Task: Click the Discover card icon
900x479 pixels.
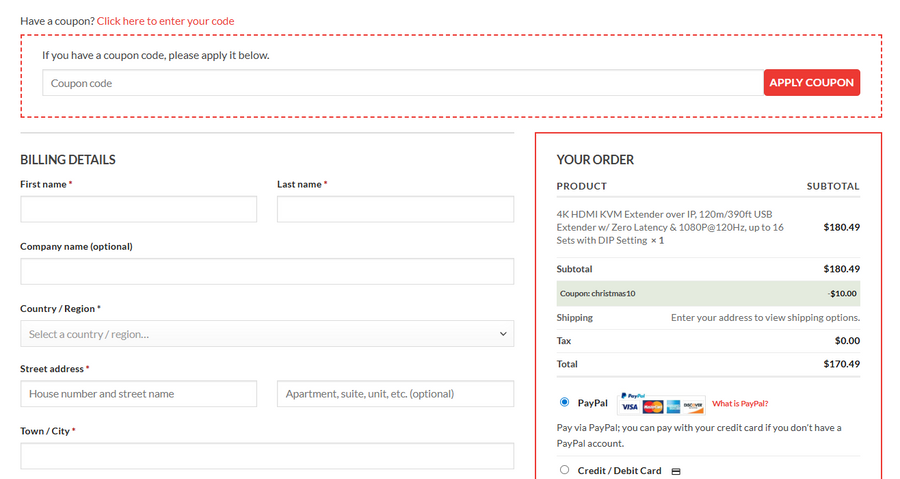Action: [x=694, y=407]
